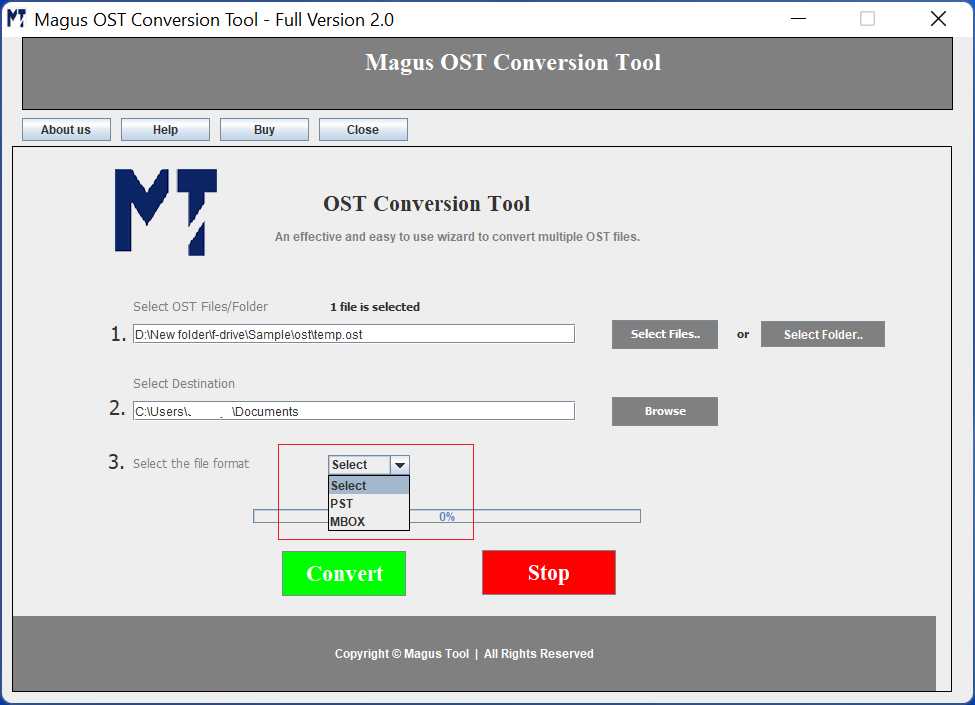Viewport: 975px width, 705px height.
Task: Open the About us page
Action: click(x=66, y=130)
